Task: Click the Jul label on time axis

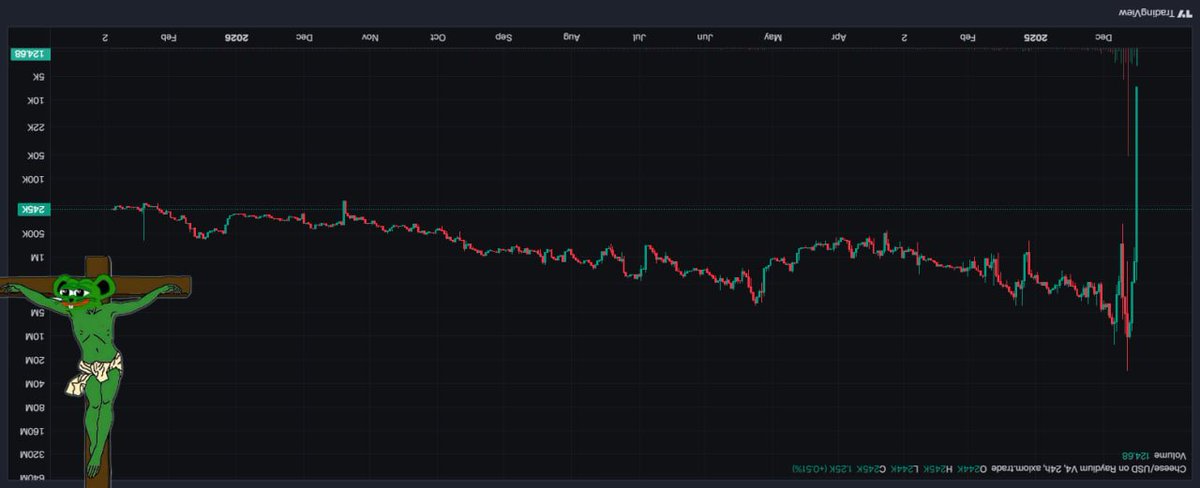Action: click(x=639, y=37)
